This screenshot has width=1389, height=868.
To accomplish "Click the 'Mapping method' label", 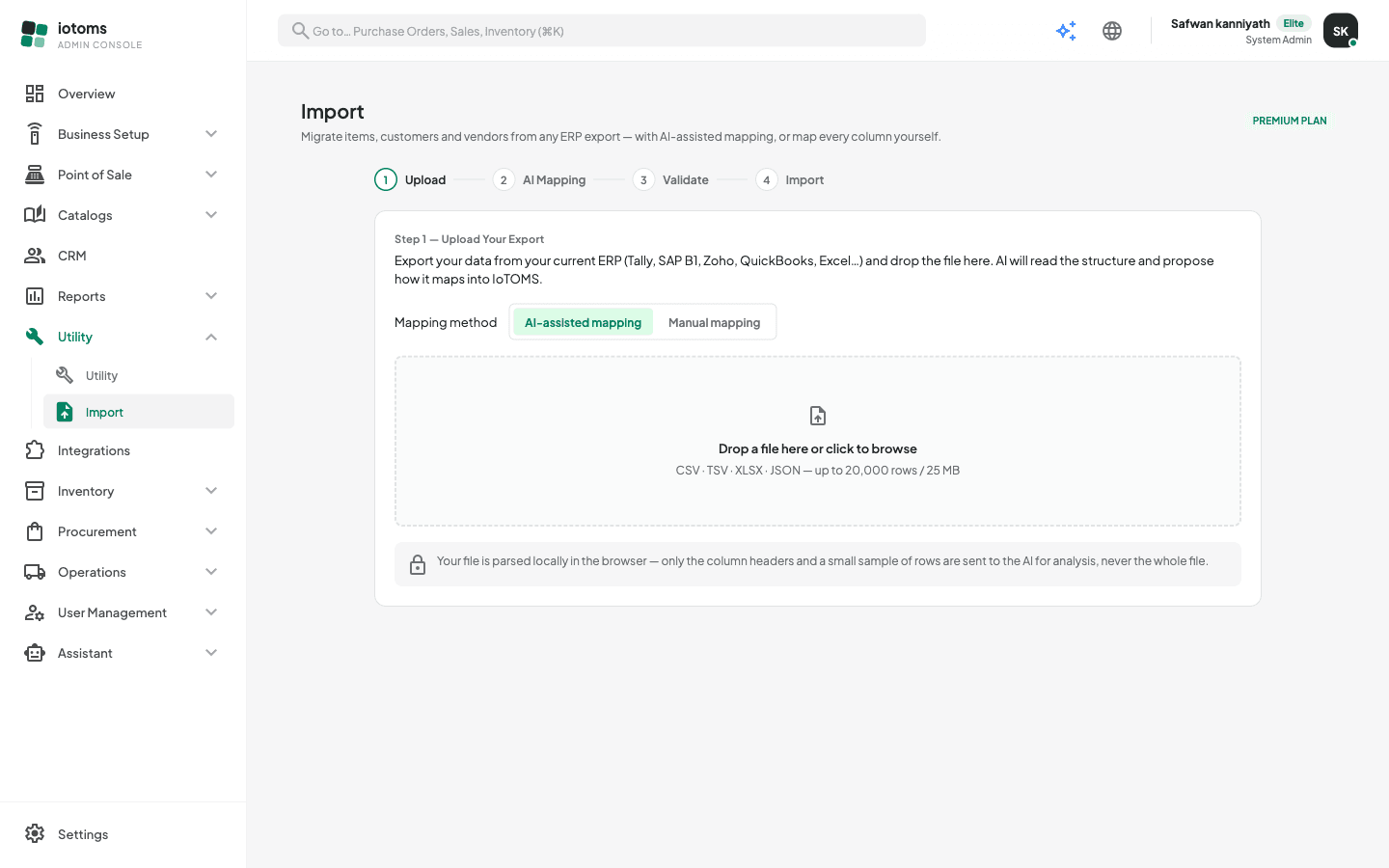I will click(446, 322).
